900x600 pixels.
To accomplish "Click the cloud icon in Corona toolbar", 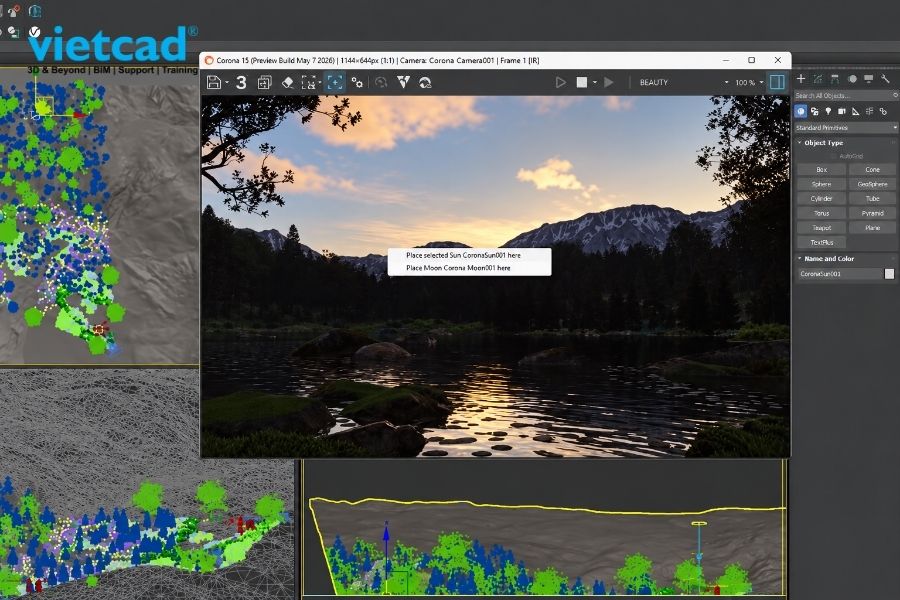I will [425, 83].
